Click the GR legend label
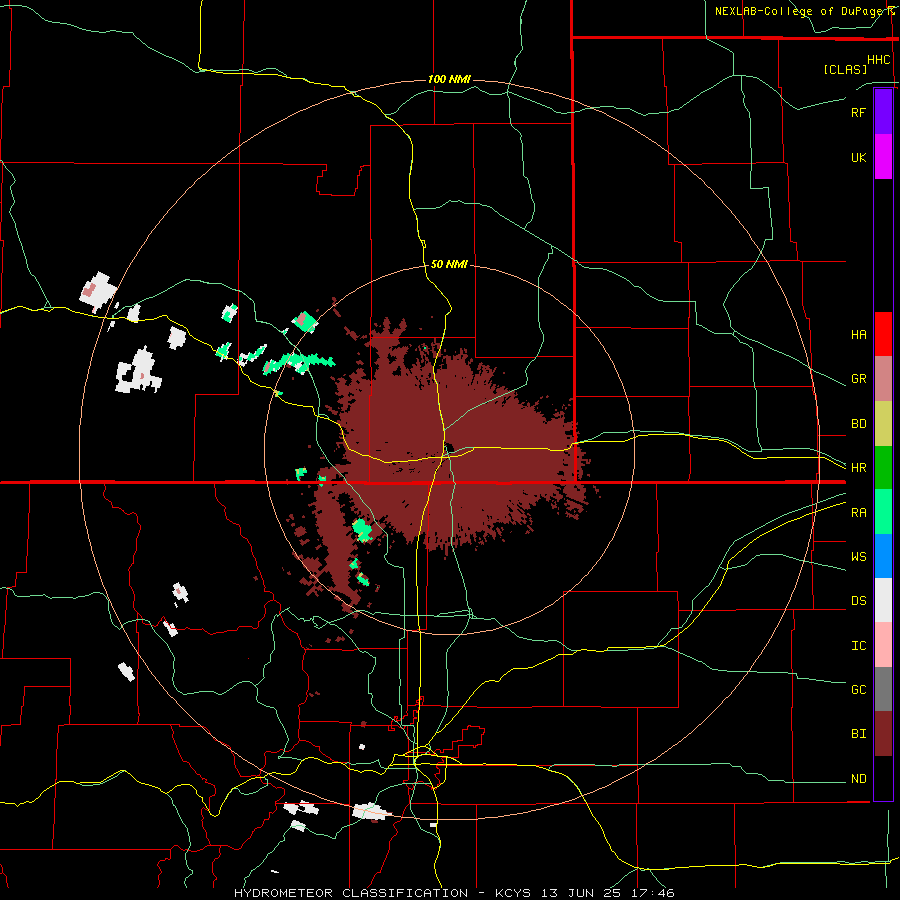 pos(858,379)
